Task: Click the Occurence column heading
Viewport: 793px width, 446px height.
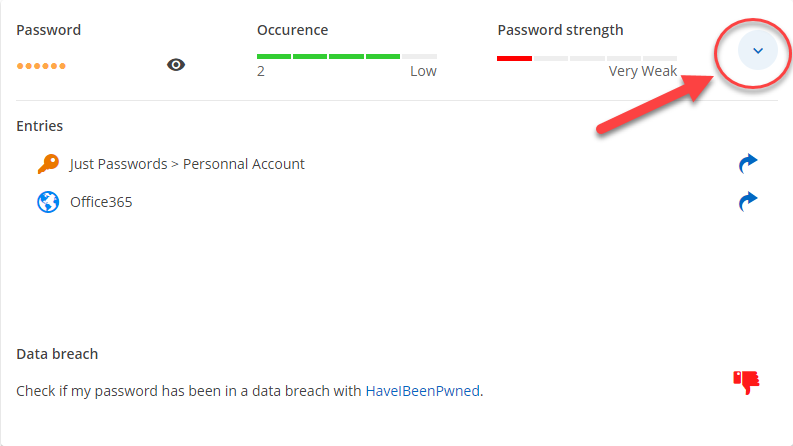Action: [x=292, y=30]
